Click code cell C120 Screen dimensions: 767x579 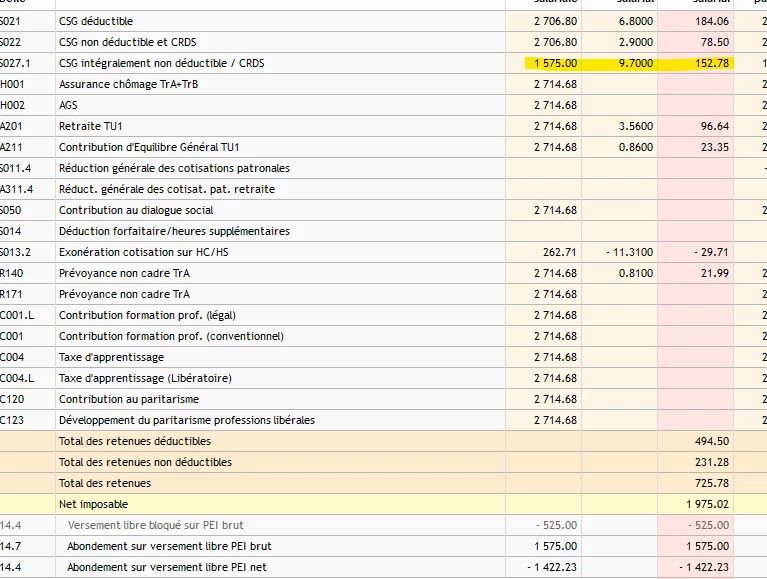click(x=12, y=400)
